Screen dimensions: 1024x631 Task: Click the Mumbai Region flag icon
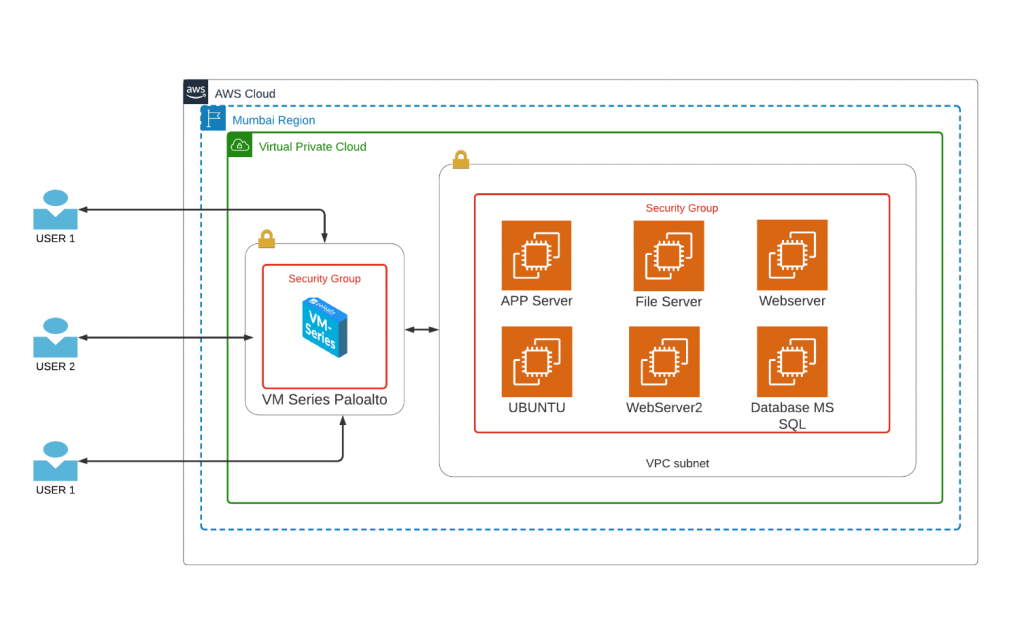click(213, 118)
